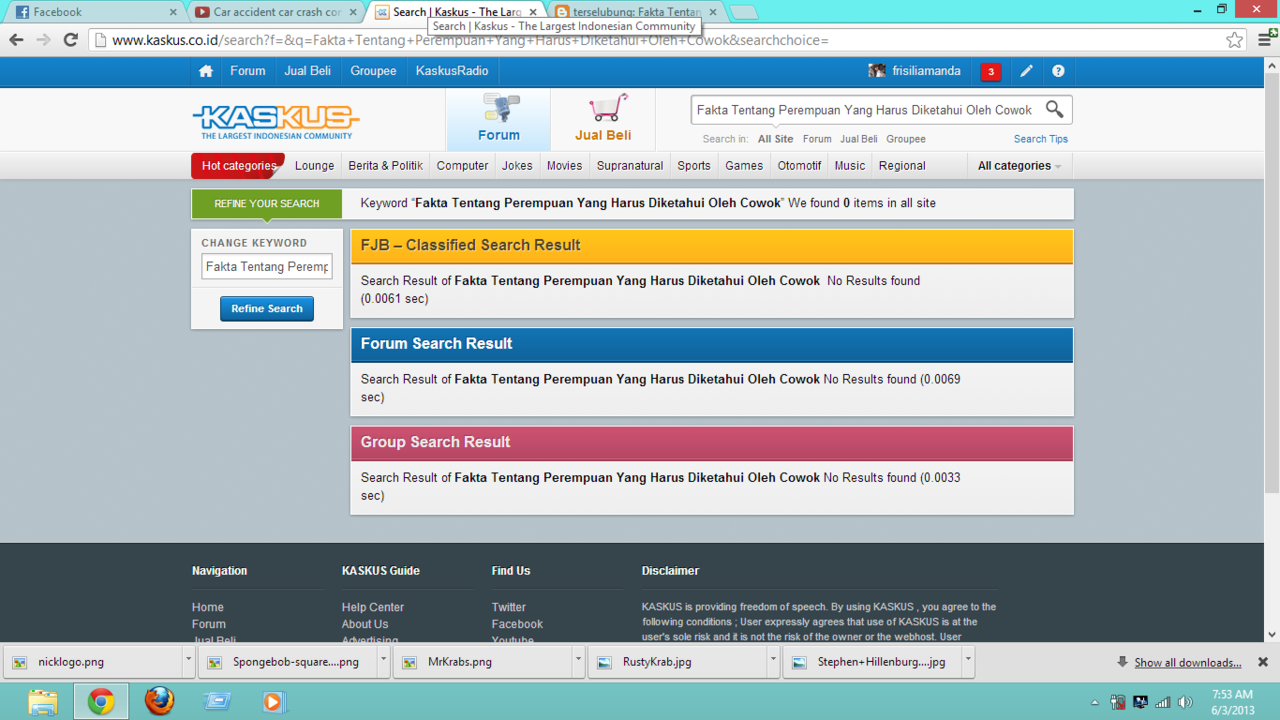Click the frisiliamanda avatar image
The width and height of the screenshot is (1280, 720).
pos(877,71)
